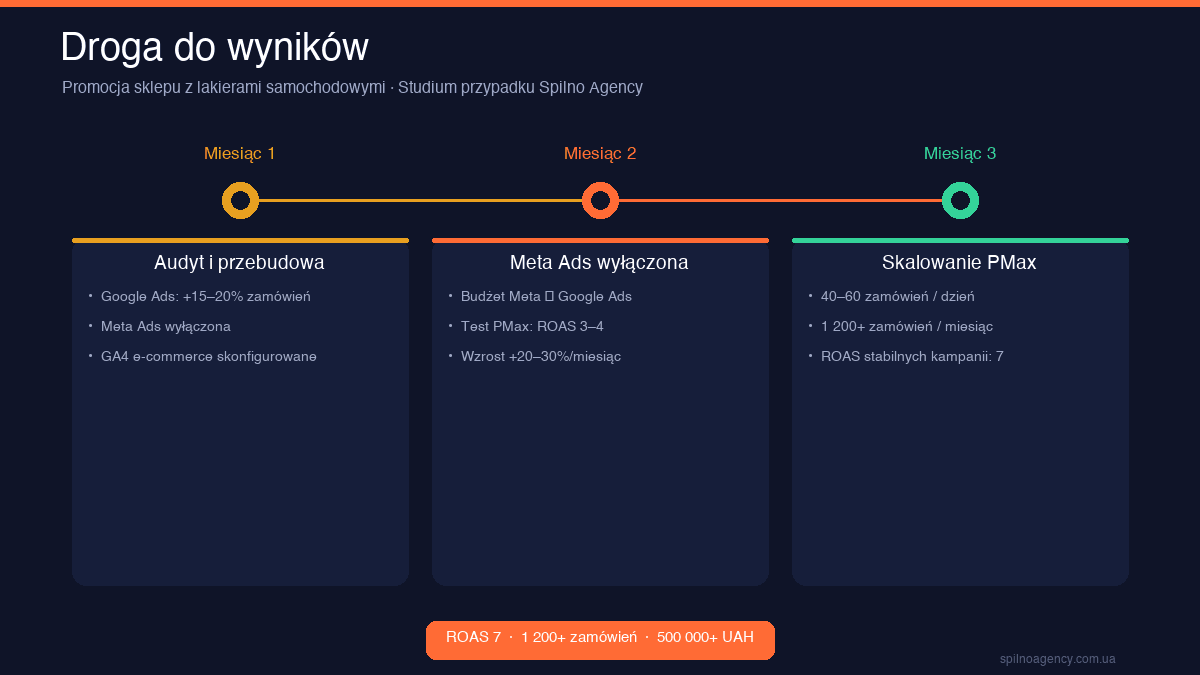Open the spilnoagency.com.ua link
This screenshot has height=675, width=1200.
pyautogui.click(x=1058, y=659)
